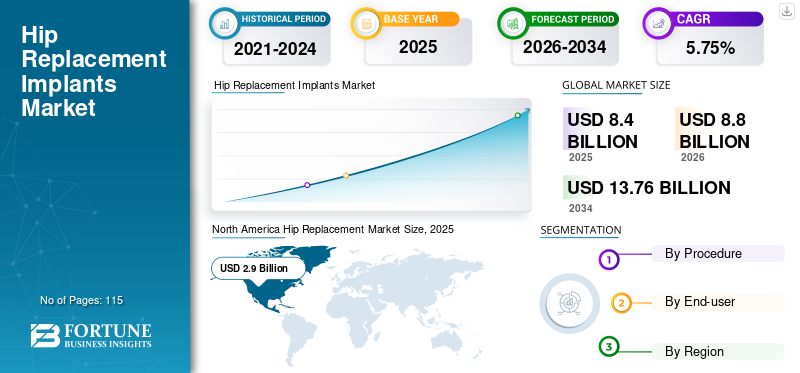
Task: Click the purple number 1 circle
Action: pyautogui.click(x=608, y=260)
